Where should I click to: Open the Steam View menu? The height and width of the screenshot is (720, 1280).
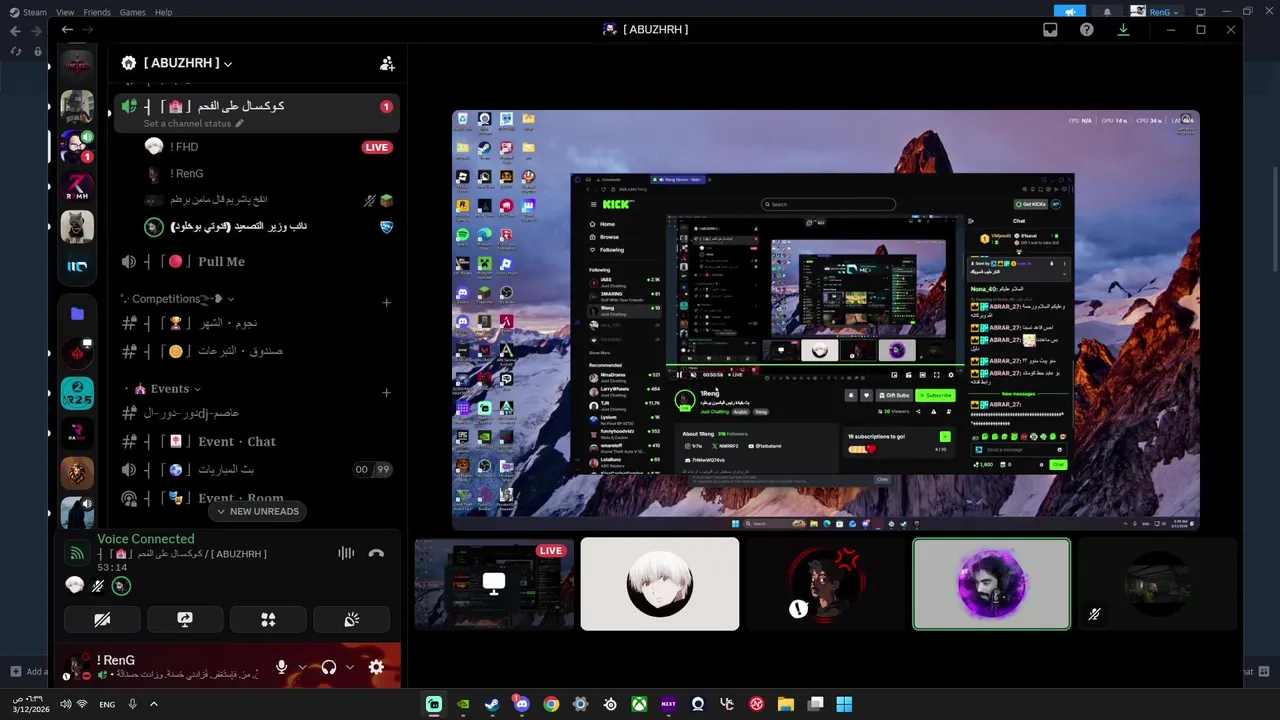click(65, 12)
